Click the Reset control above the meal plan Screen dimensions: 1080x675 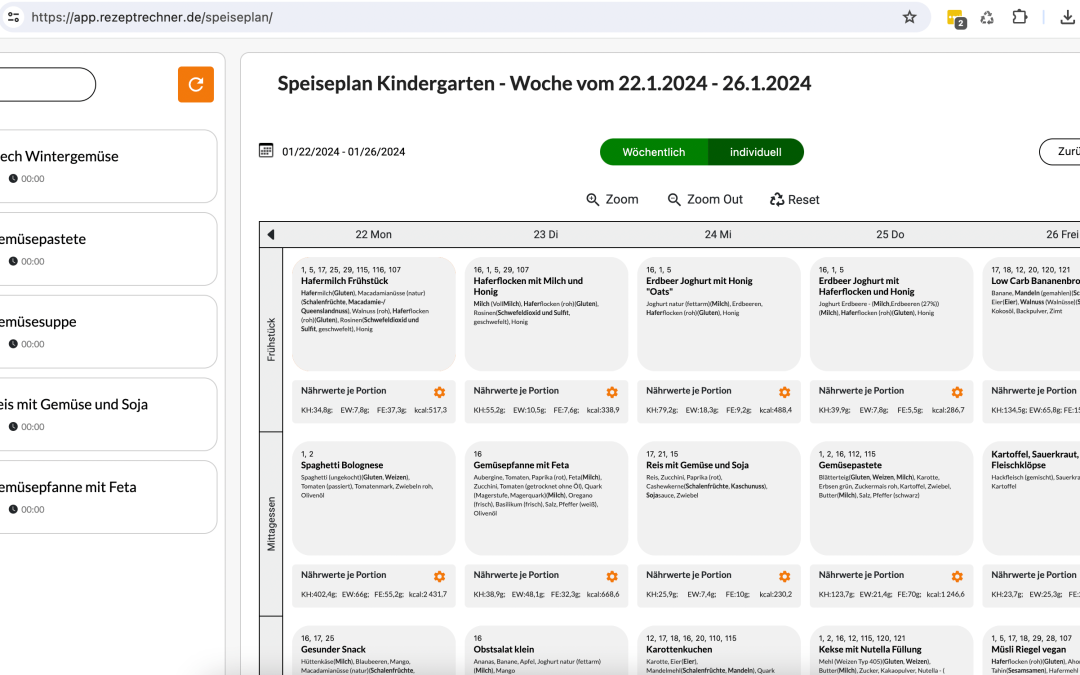[794, 199]
